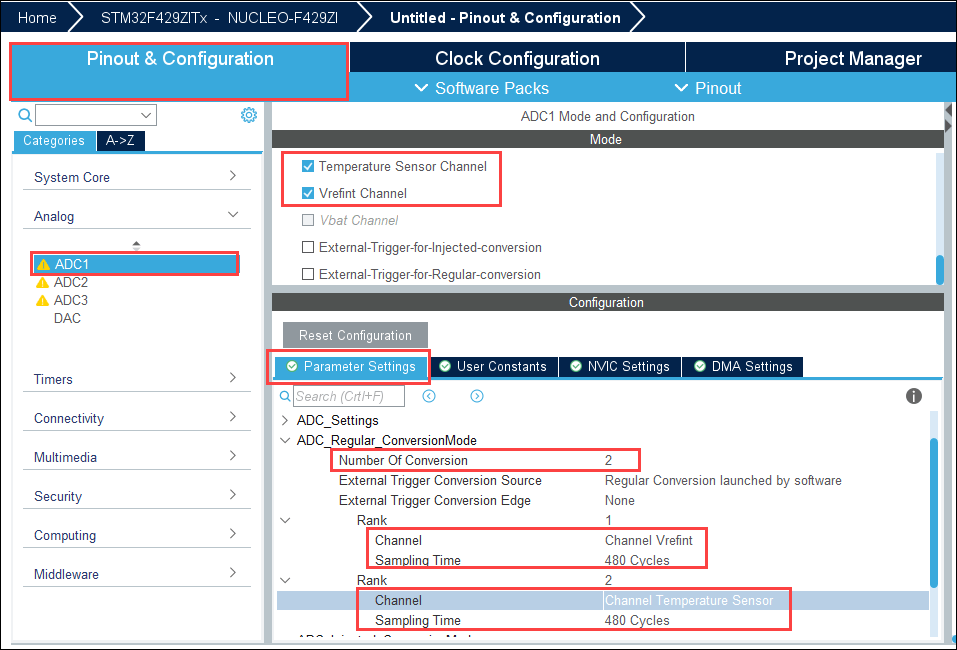Switch to the Clock Configuration tab

point(517,58)
